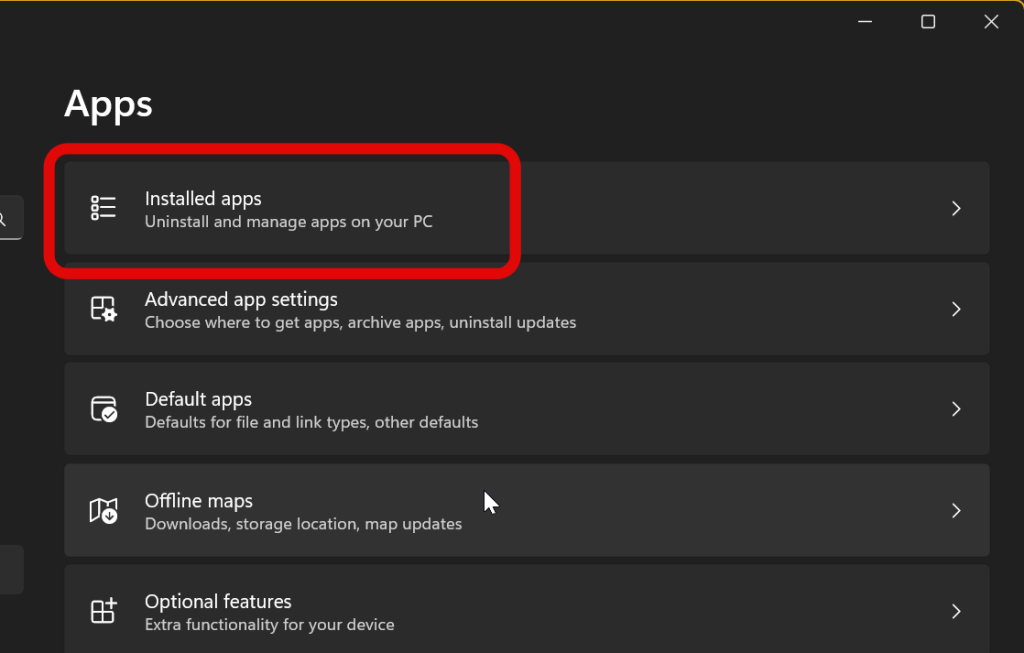
Task: Minimize the Settings window
Action: tap(864, 22)
